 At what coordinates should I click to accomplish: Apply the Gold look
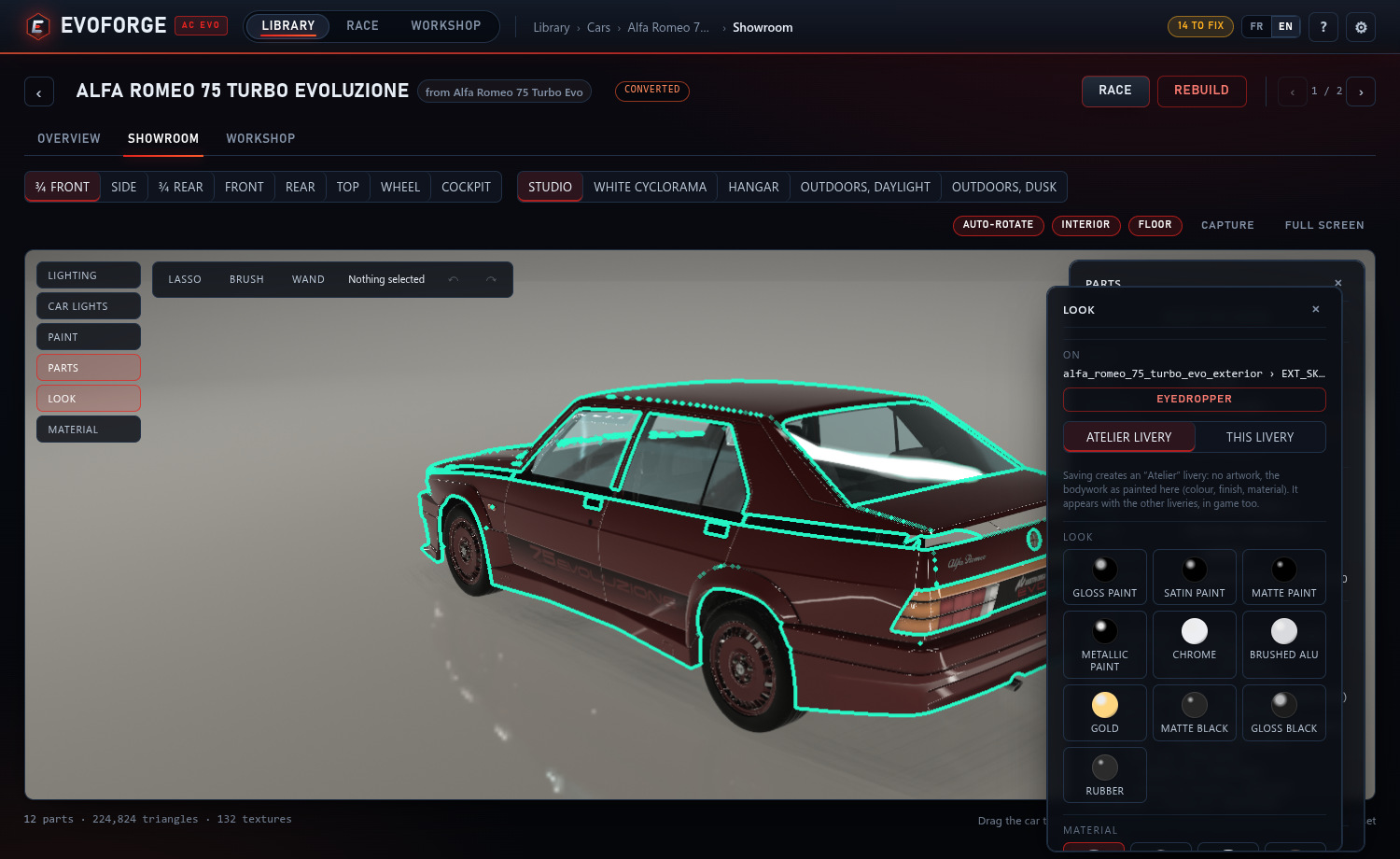coord(1105,712)
